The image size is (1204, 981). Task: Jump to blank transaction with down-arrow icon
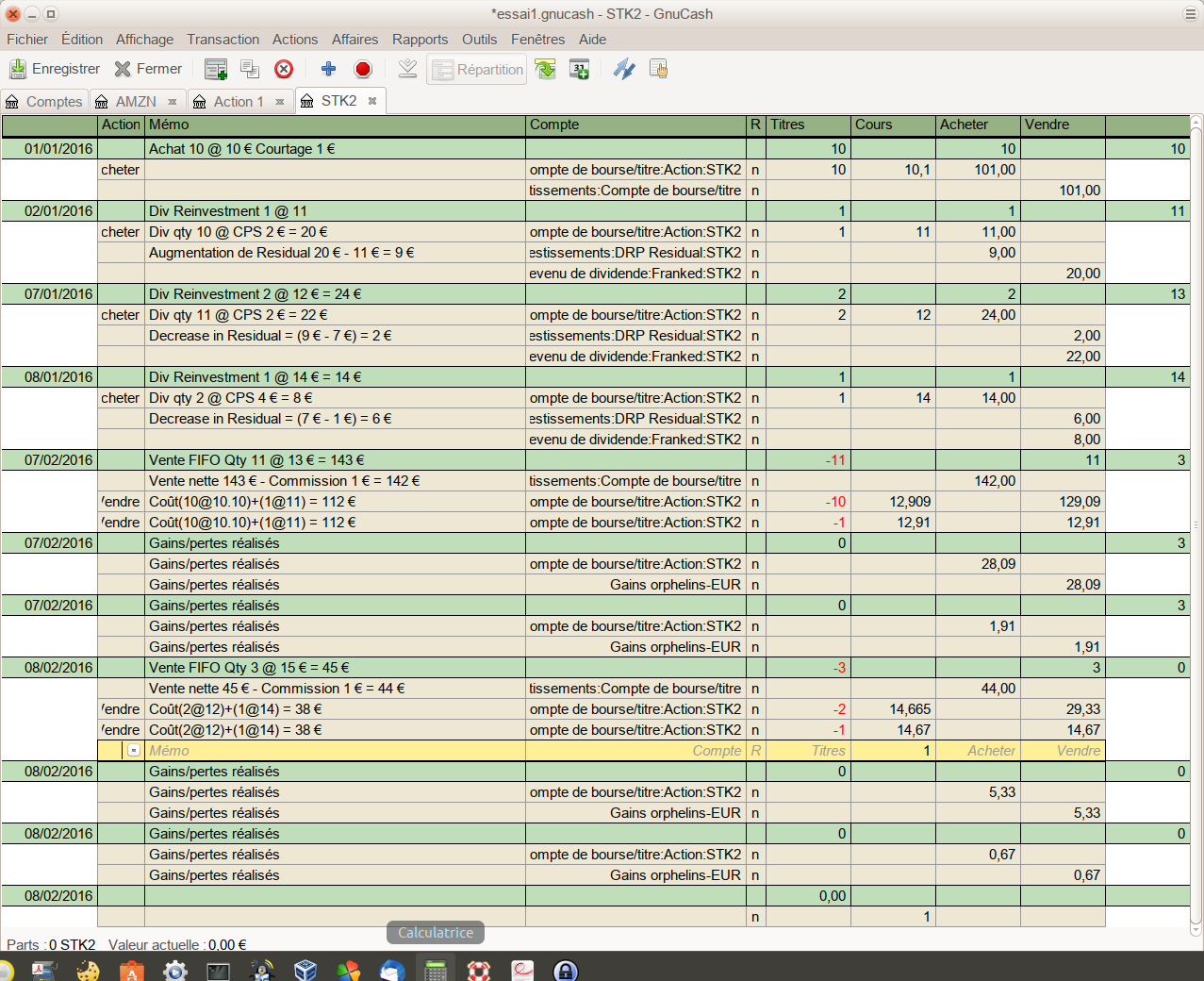pos(407,69)
